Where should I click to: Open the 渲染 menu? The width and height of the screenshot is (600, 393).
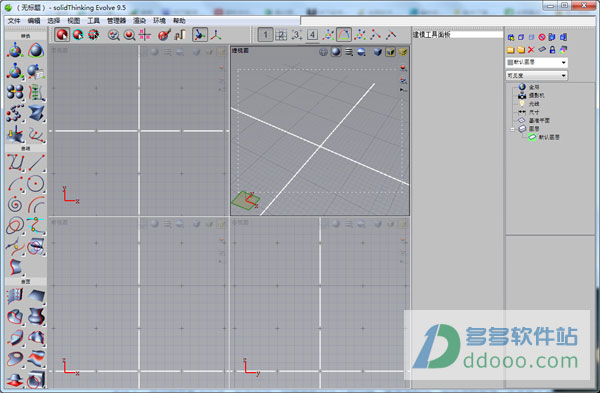pyautogui.click(x=139, y=21)
